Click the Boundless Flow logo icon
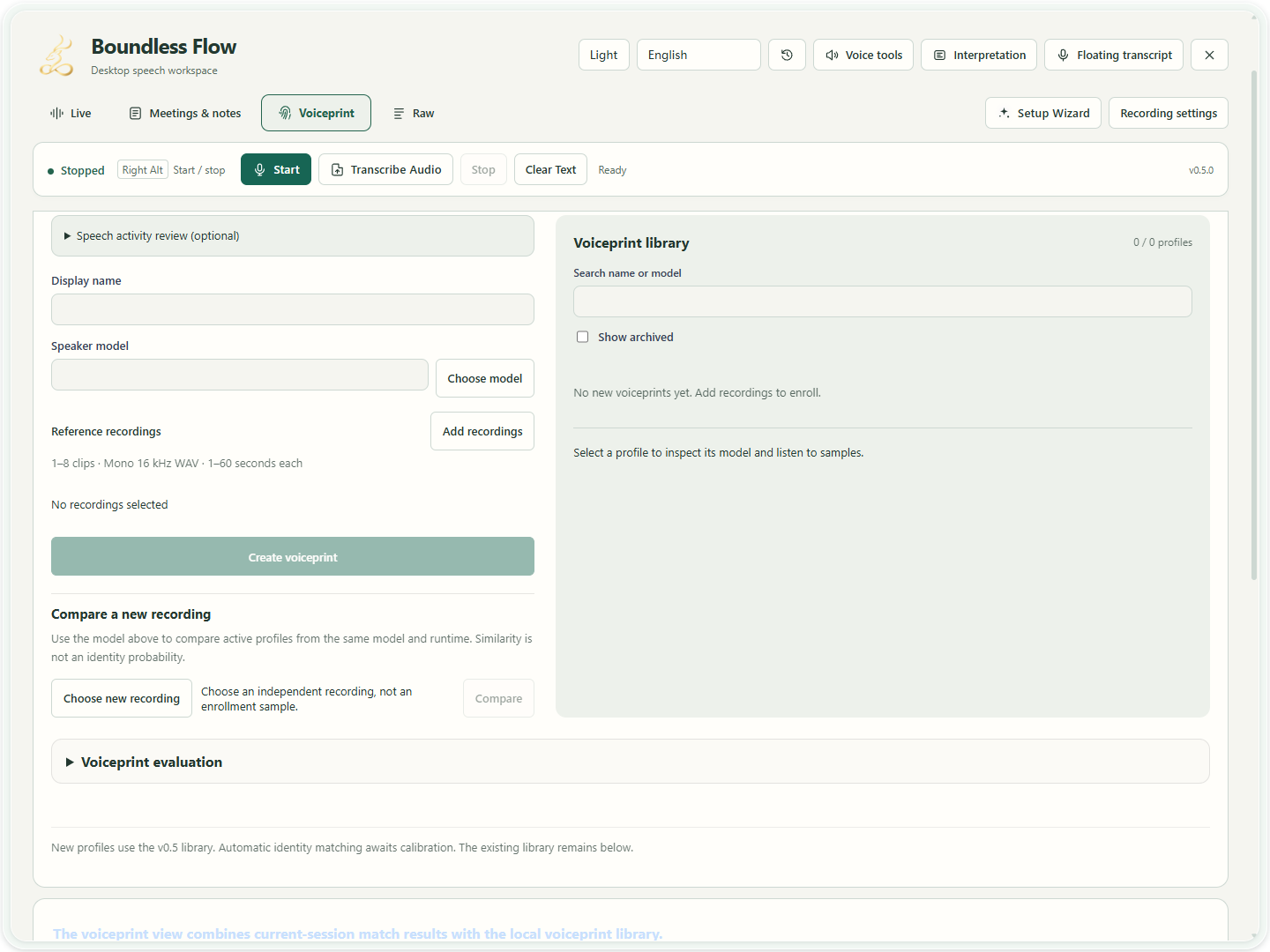1270x952 pixels. click(x=56, y=56)
